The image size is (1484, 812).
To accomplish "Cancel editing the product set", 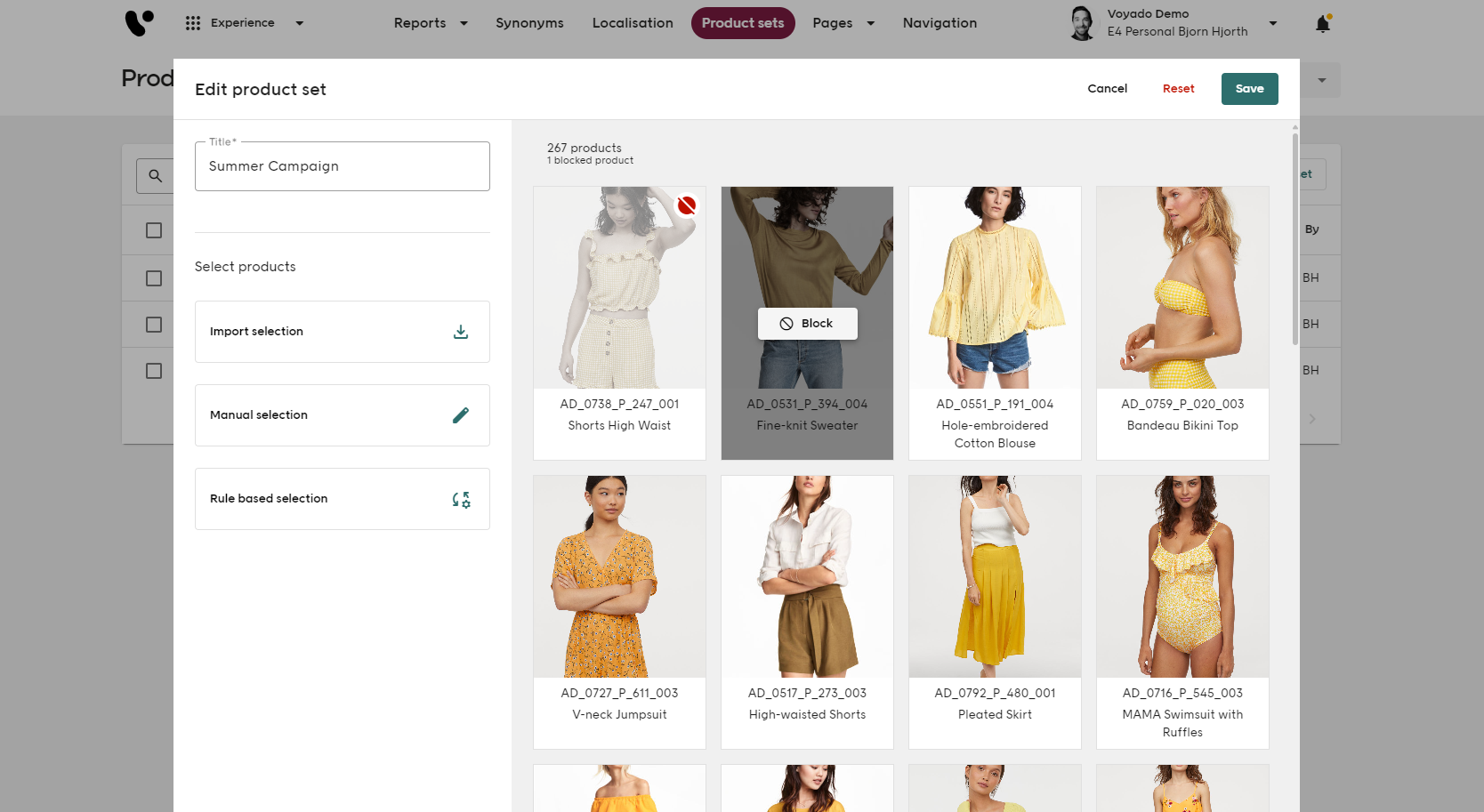I will pos(1107,89).
